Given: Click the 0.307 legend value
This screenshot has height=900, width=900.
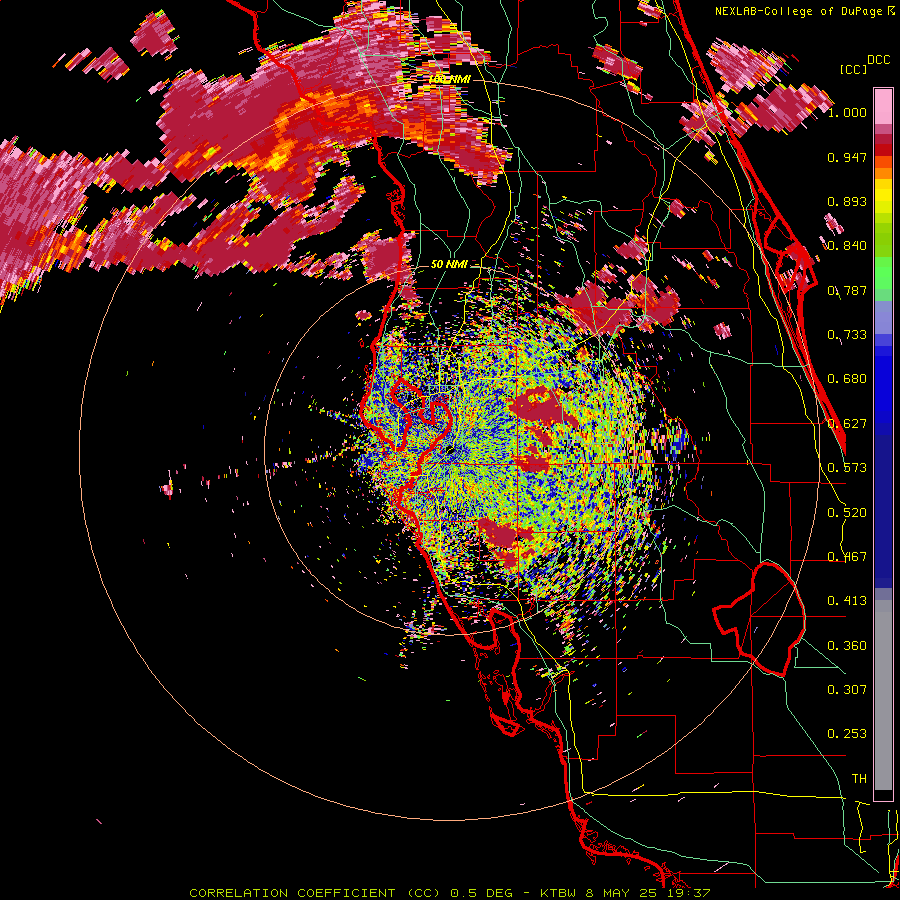Looking at the screenshot, I should coord(847,690).
